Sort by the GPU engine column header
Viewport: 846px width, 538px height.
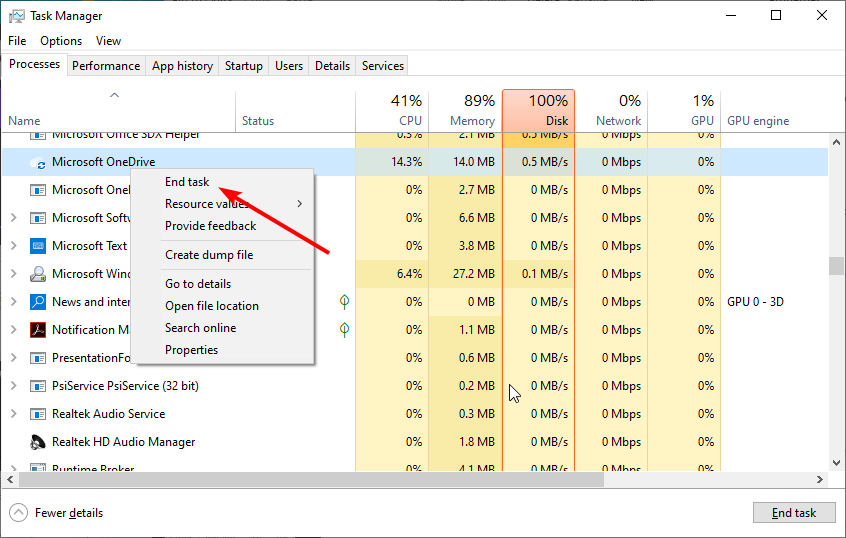tap(775, 111)
